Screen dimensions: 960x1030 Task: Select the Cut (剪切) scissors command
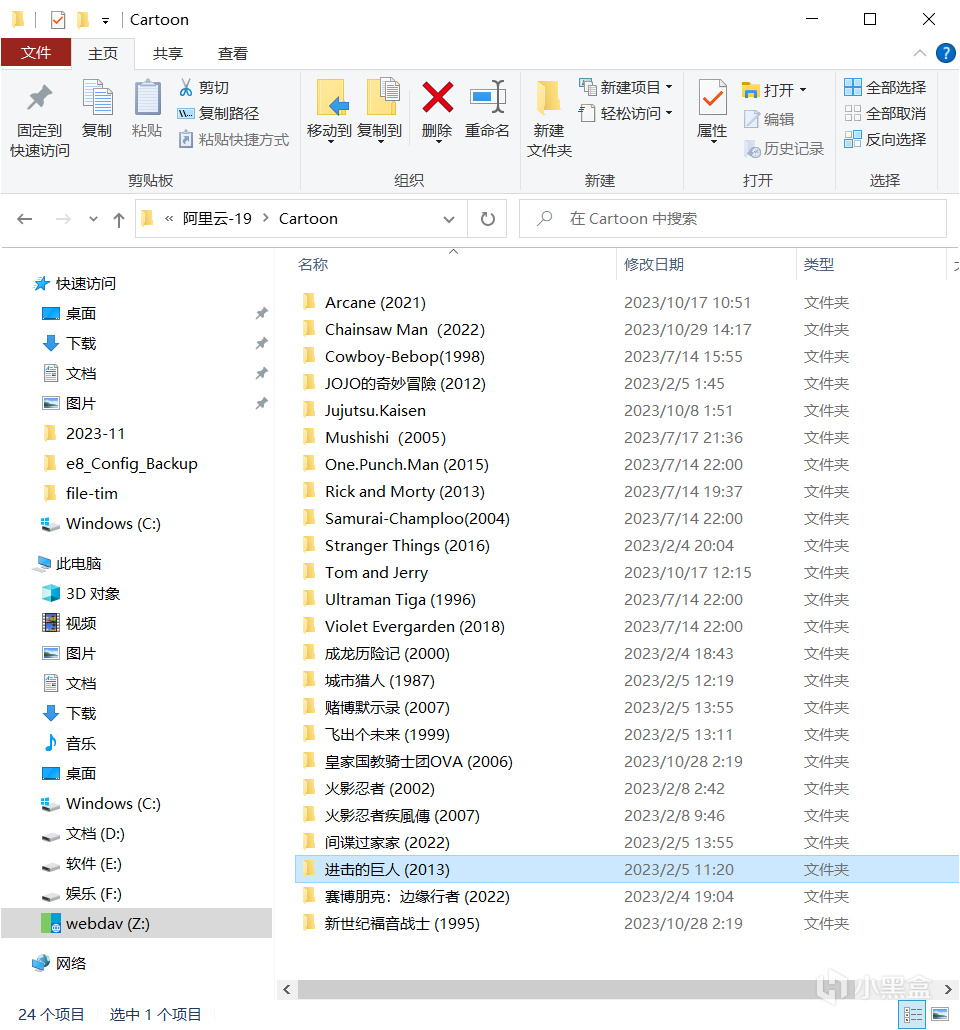pos(204,87)
